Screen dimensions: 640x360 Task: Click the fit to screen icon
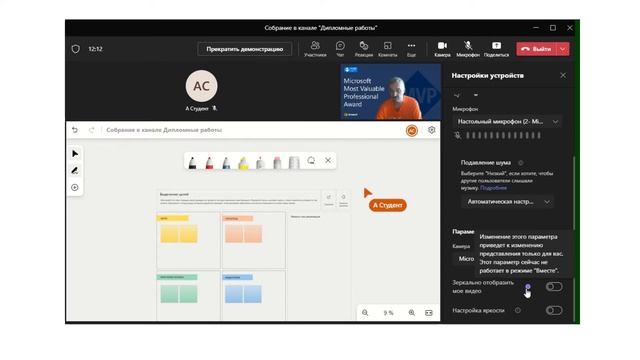coord(429,313)
